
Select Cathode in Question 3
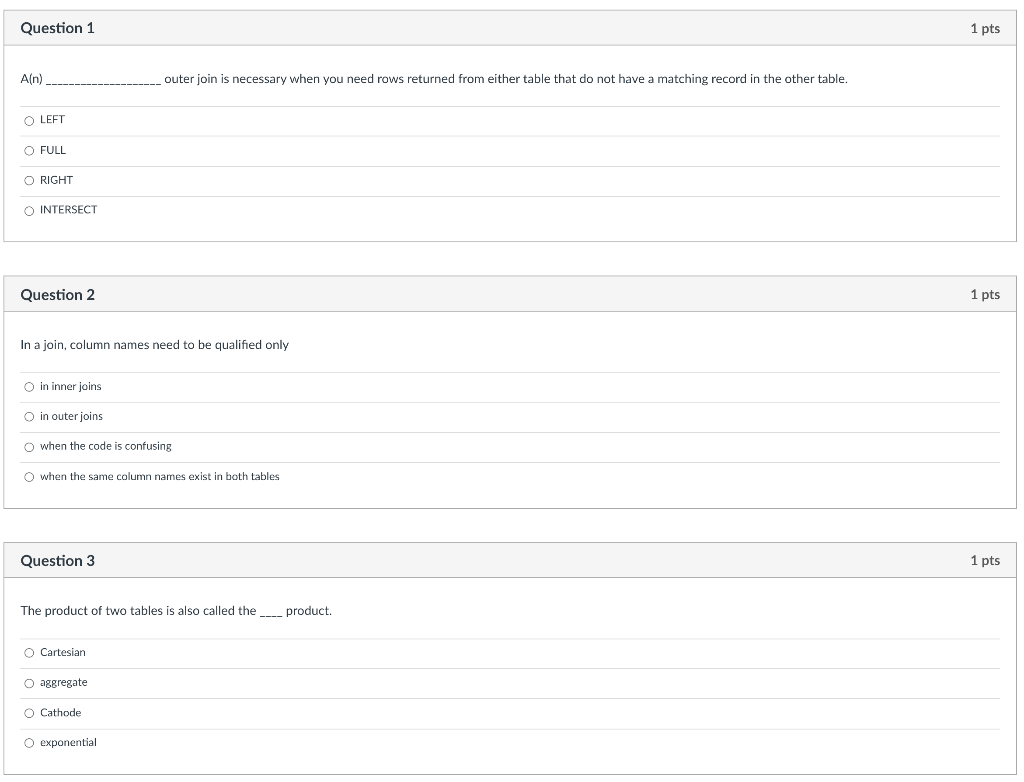click(x=29, y=713)
